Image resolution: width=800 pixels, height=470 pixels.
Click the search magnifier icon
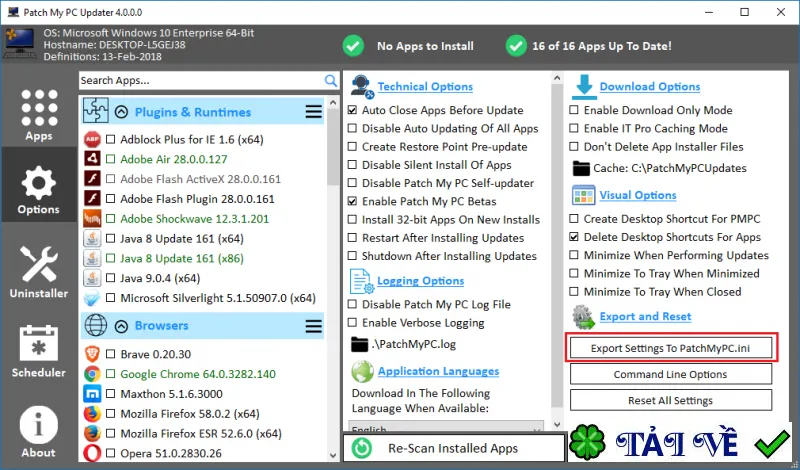coord(331,81)
